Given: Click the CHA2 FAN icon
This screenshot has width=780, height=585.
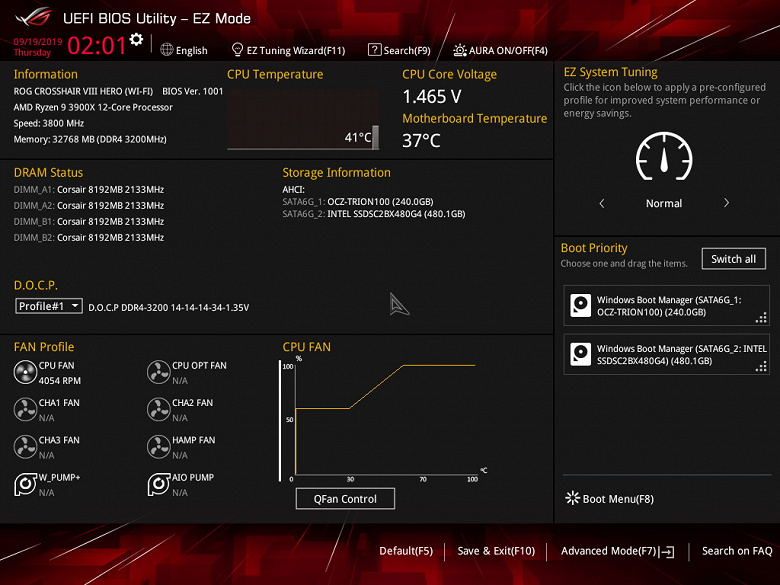Looking at the screenshot, I should coord(159,409).
